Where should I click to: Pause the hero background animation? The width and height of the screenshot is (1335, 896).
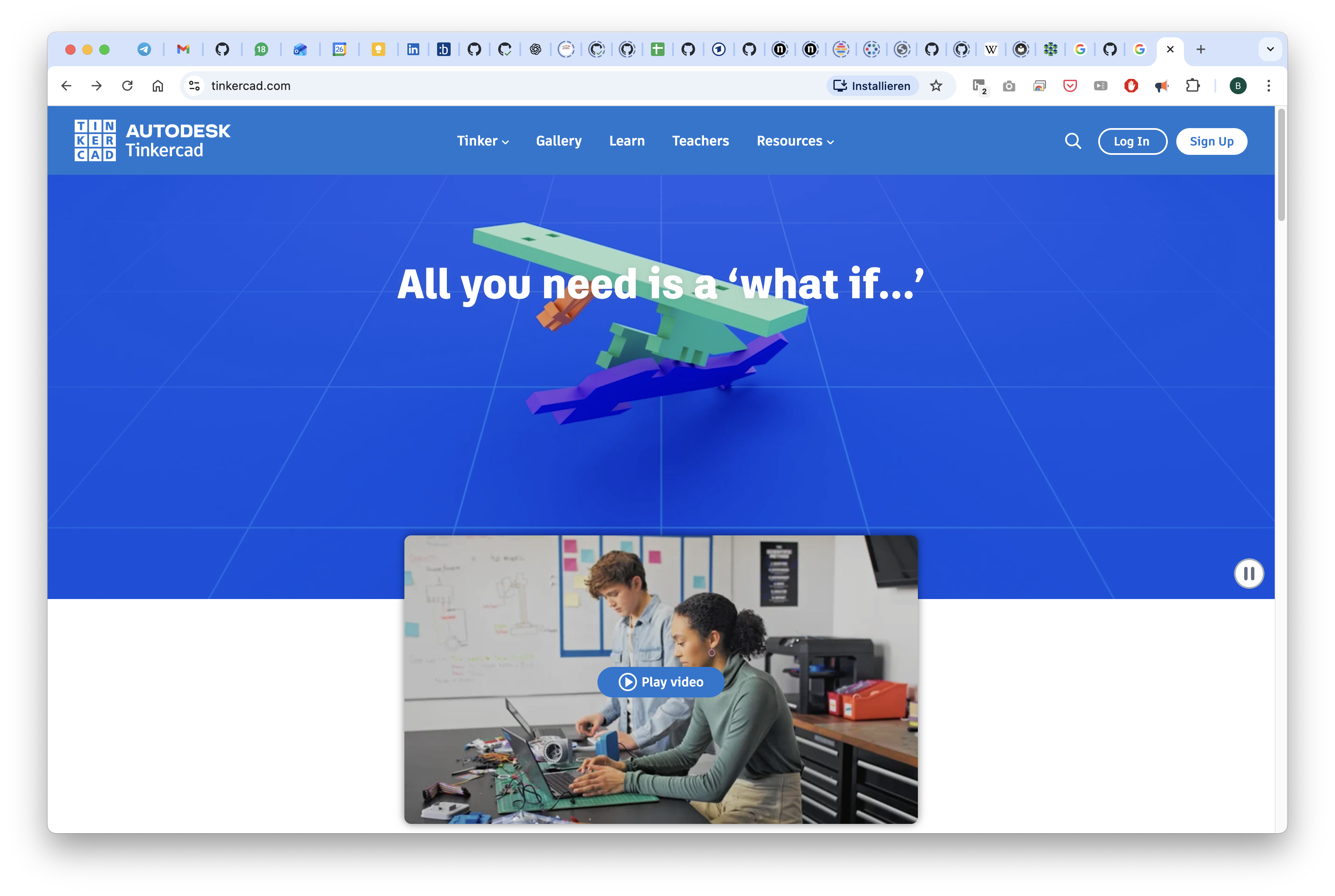point(1249,573)
